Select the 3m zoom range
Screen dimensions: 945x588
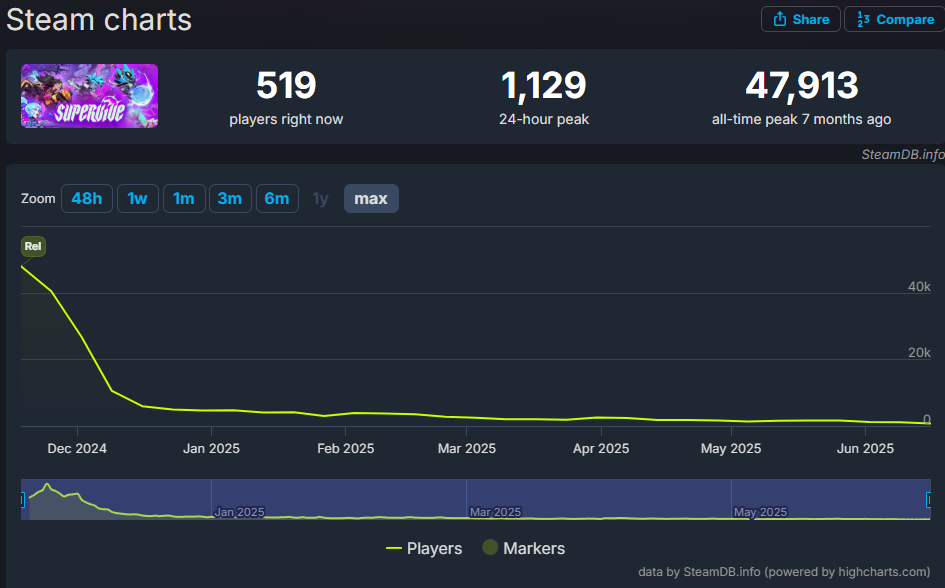point(230,198)
